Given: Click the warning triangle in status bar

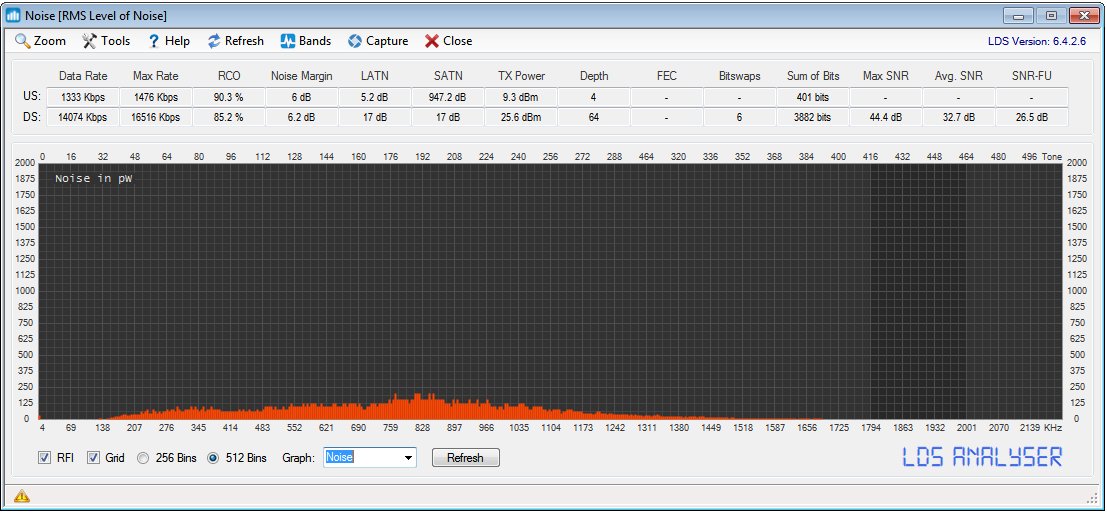Looking at the screenshot, I should point(21,496).
